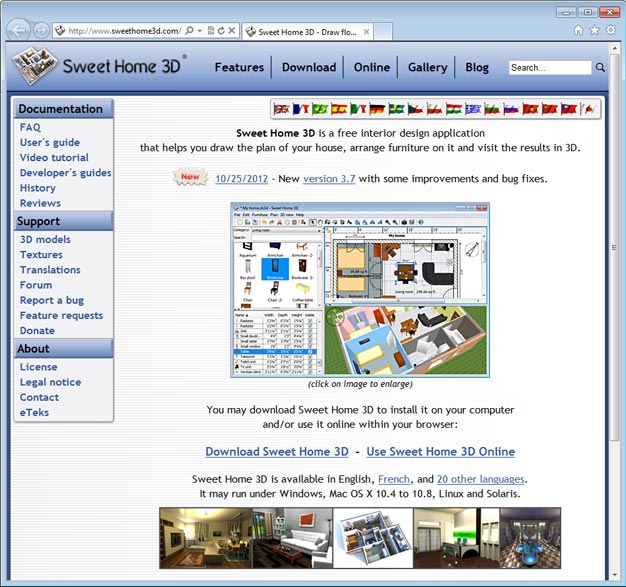Switch language with the Hungarian flag
Viewport: 626px width, 587px height.
pos(454,109)
